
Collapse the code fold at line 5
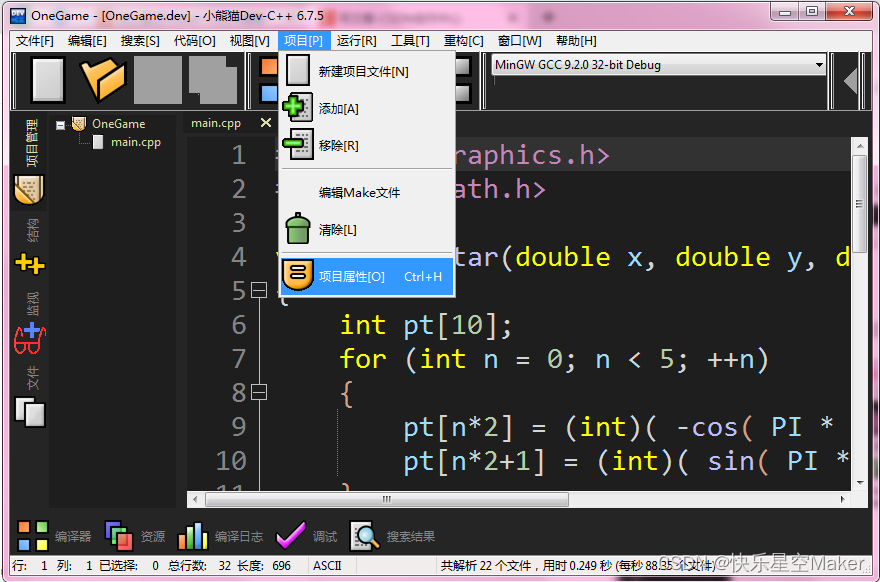pyautogui.click(x=259, y=291)
